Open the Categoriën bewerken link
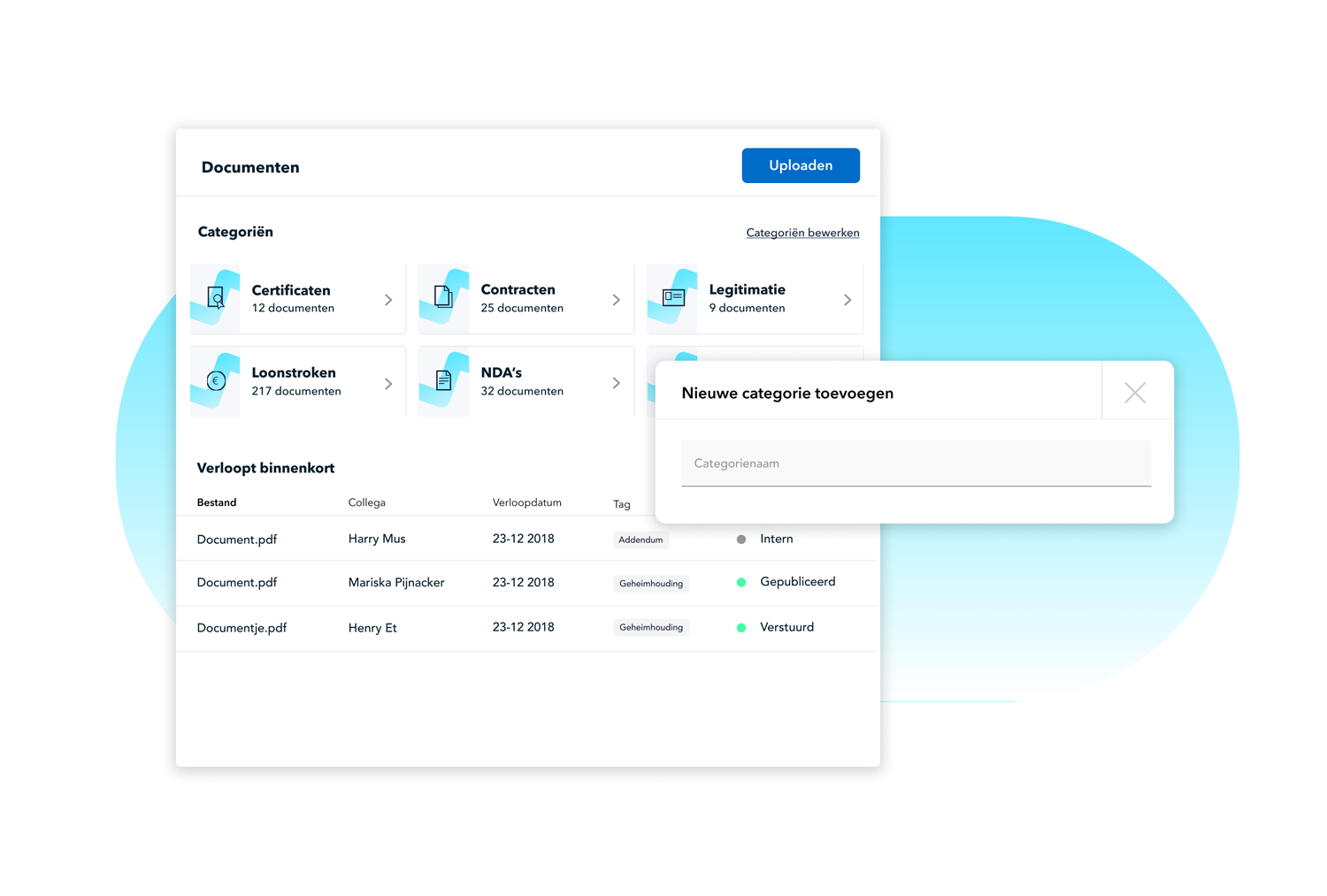1327x896 pixels. (802, 233)
